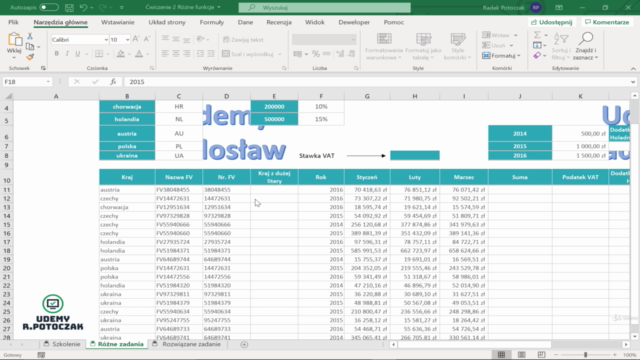The height and width of the screenshot is (360, 640).
Task: Click the Select All corner triangle
Action: coord(8,96)
